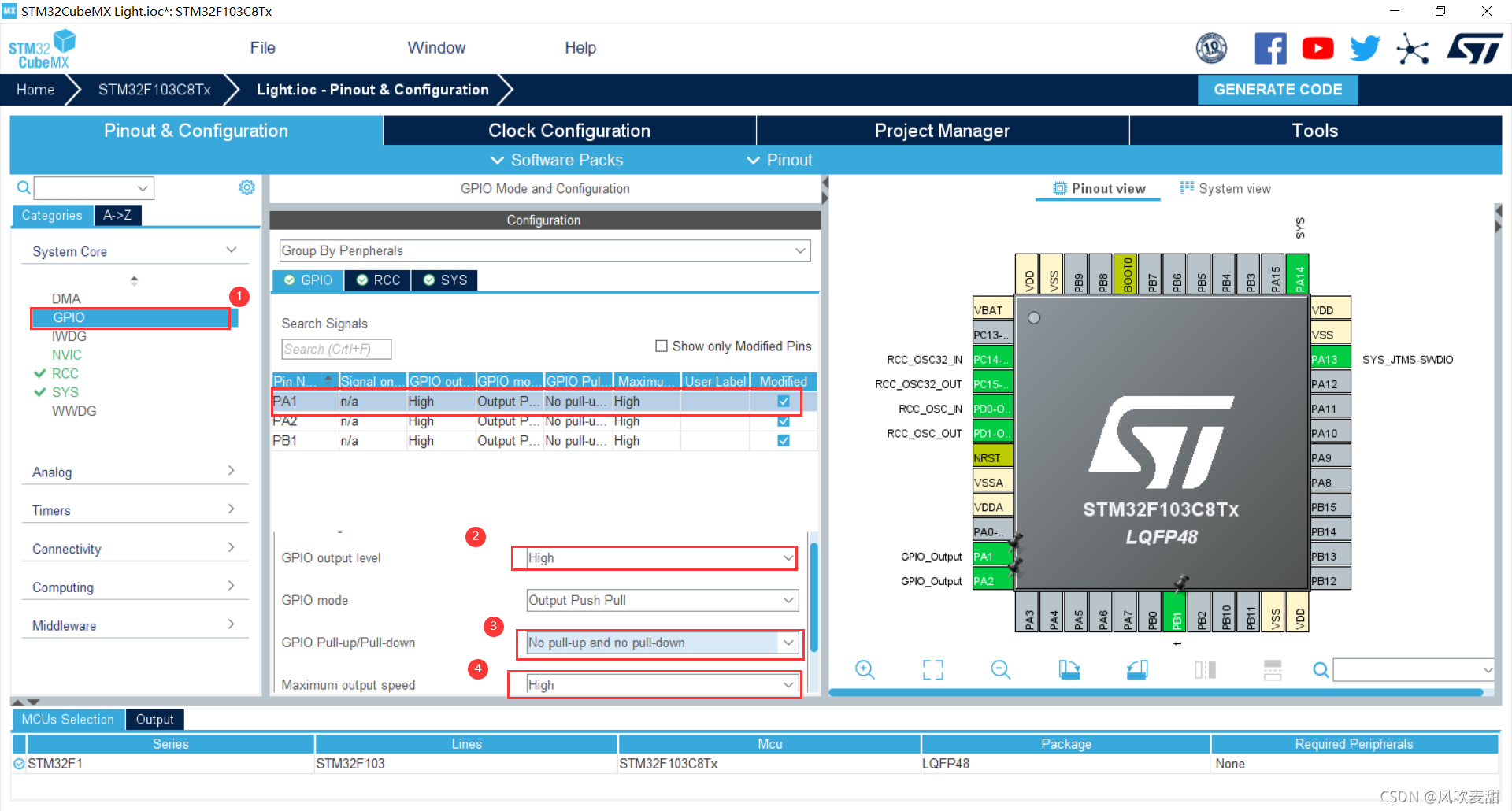Image resolution: width=1512 pixels, height=811 pixels.
Task: Click the pinout horizontal scrollbar
Action: 1156,693
